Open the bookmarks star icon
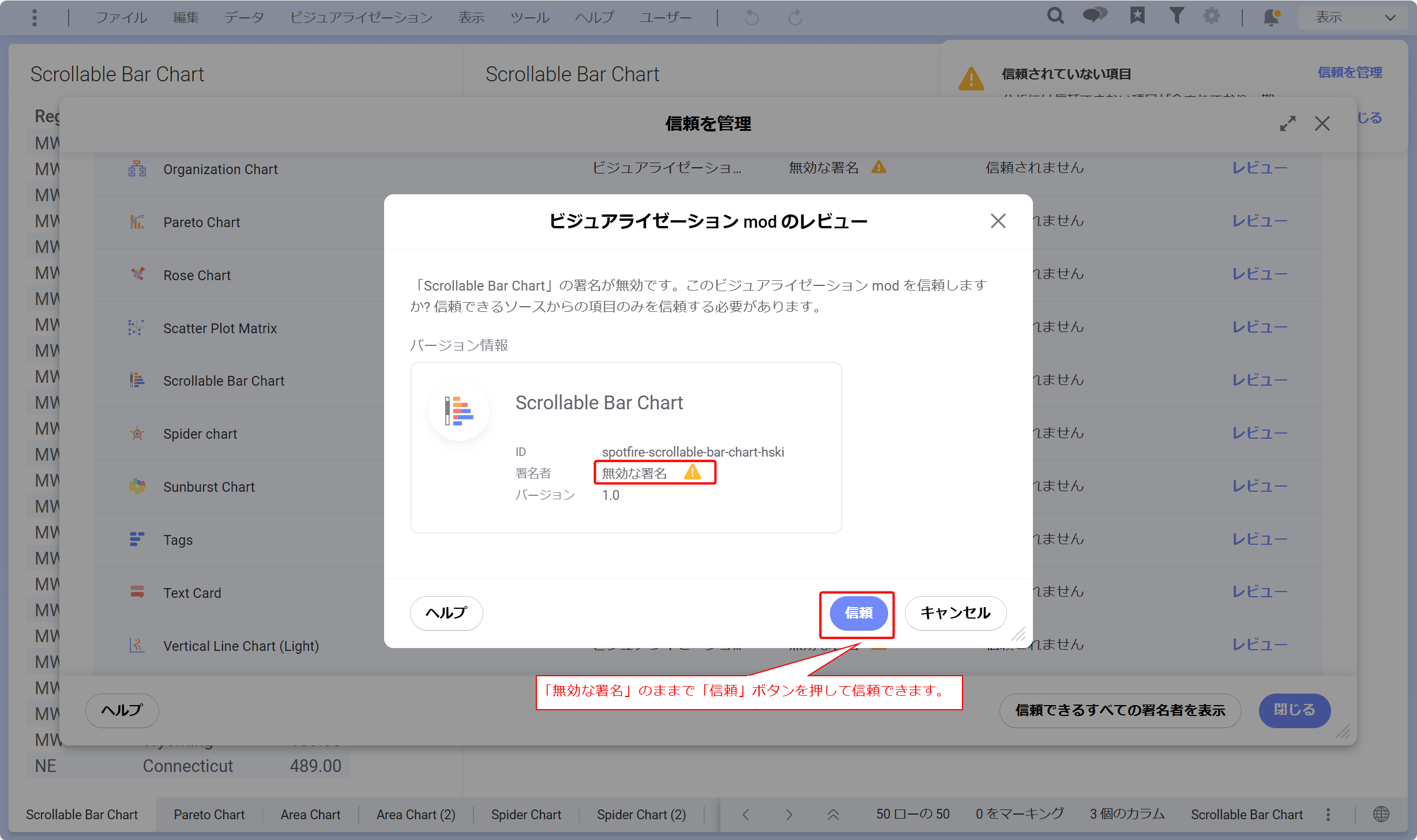This screenshot has width=1417, height=840. click(x=1137, y=16)
